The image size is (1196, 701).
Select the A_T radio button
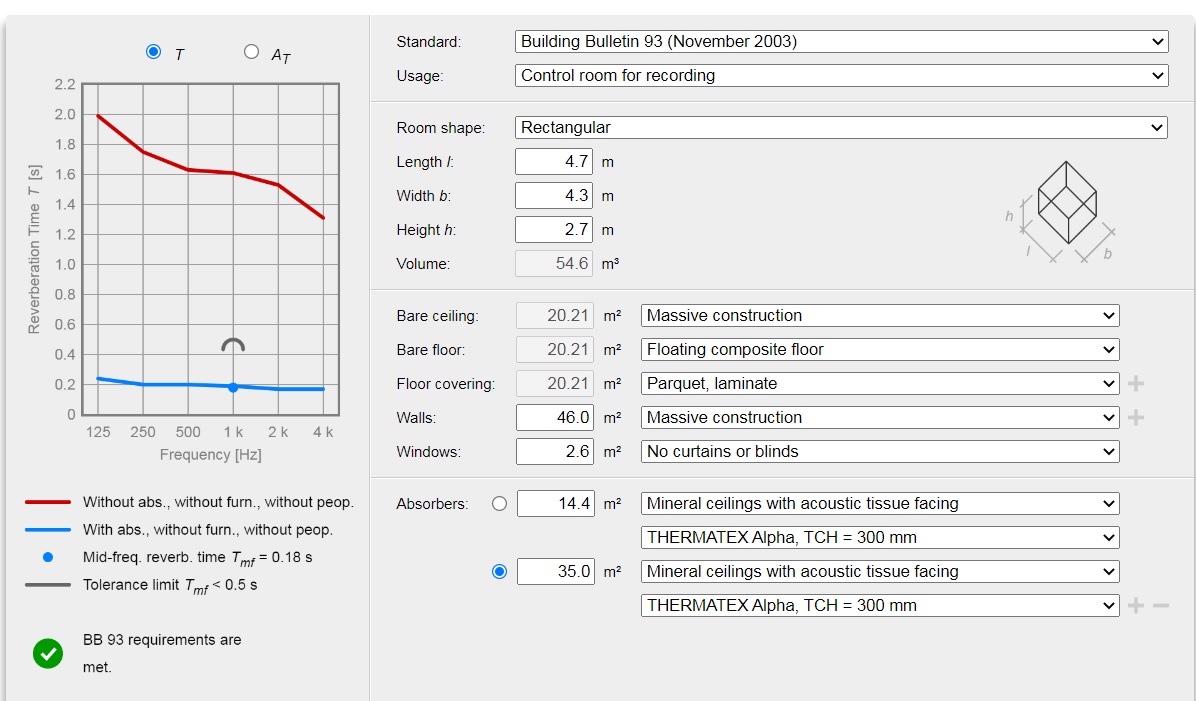tap(251, 52)
